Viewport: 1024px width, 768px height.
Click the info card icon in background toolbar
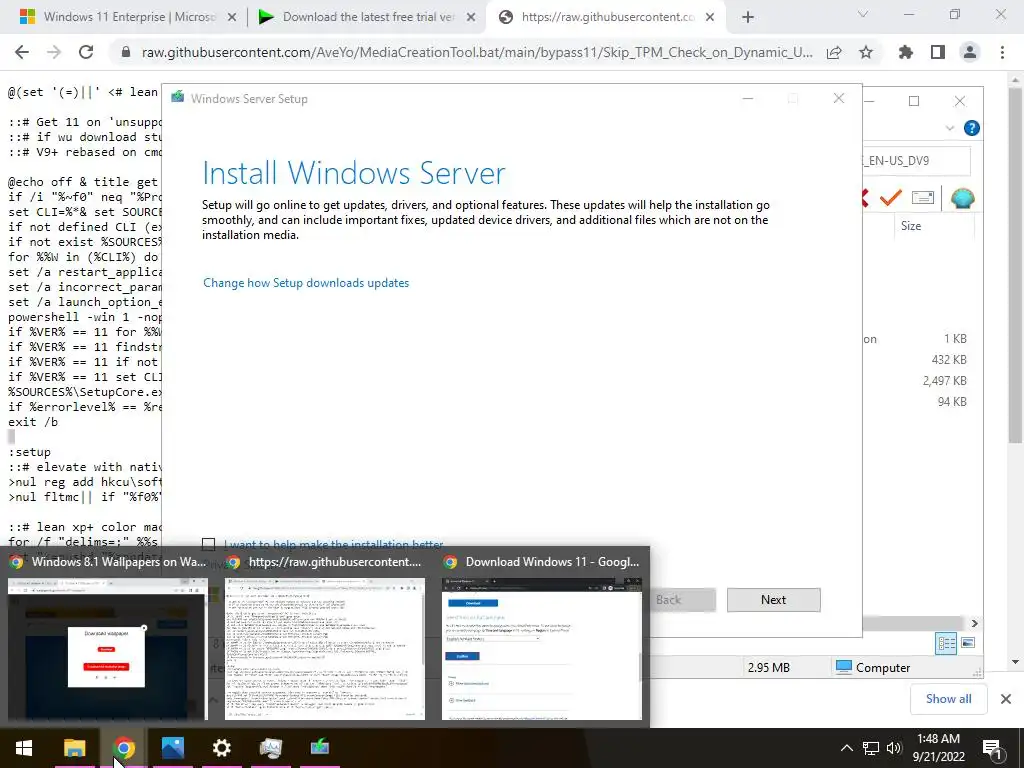(x=923, y=197)
